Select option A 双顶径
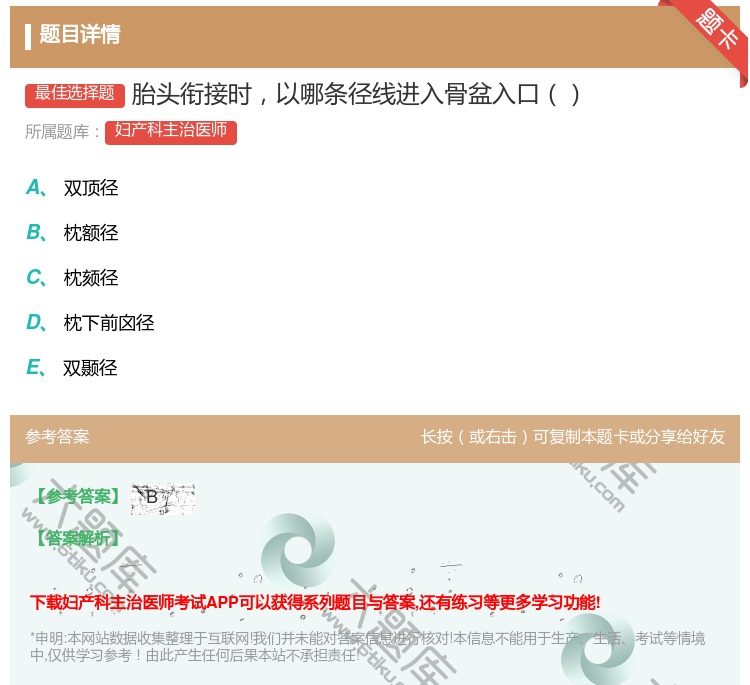The height and width of the screenshot is (685, 750). coord(72,188)
